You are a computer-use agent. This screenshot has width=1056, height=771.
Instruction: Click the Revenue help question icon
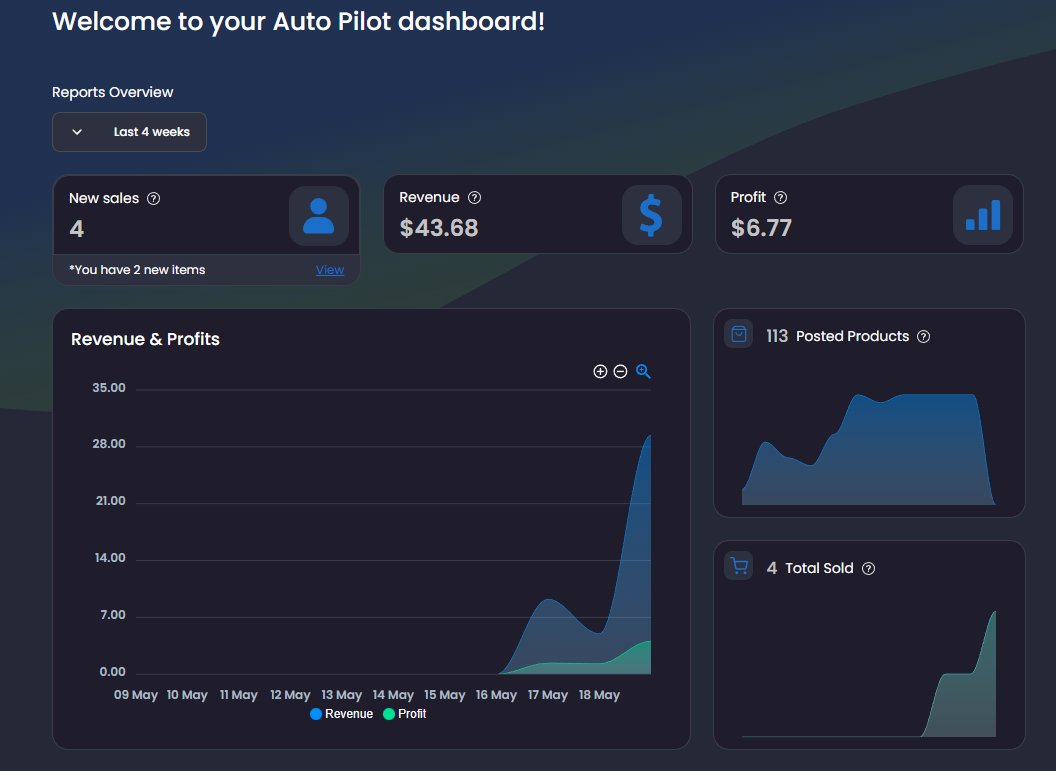click(475, 197)
